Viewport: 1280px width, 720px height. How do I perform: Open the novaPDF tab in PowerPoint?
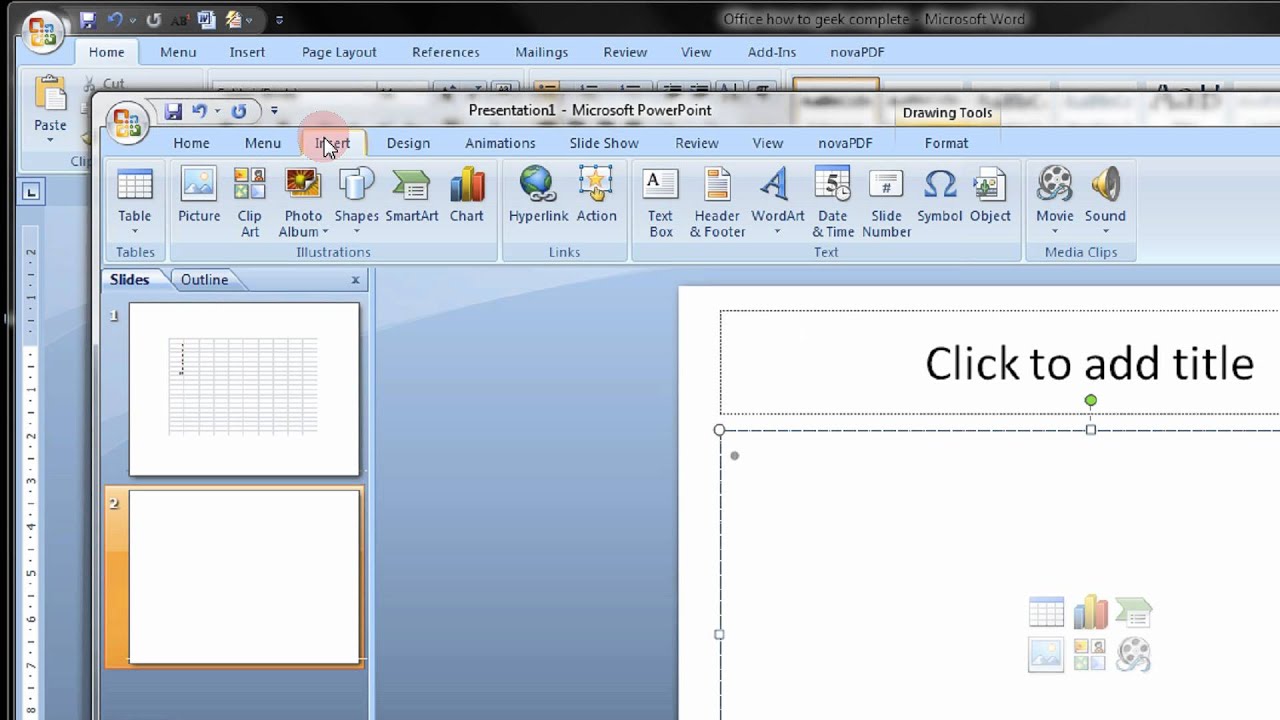(845, 143)
